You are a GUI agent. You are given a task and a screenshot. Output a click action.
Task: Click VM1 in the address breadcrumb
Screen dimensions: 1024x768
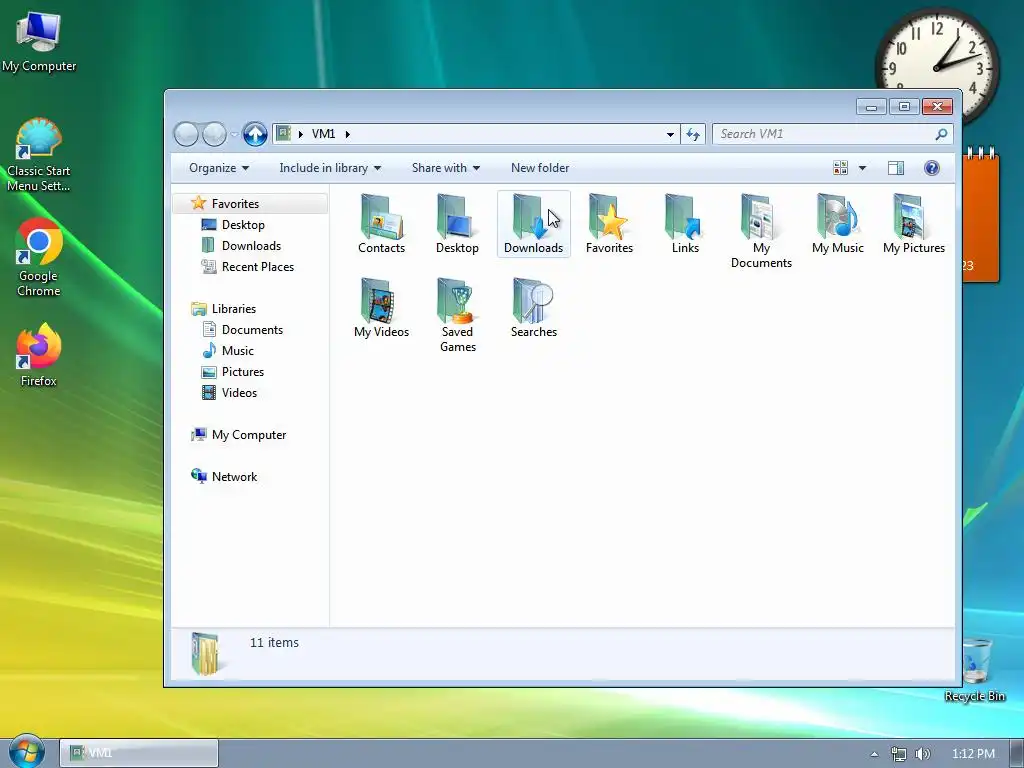click(323, 134)
